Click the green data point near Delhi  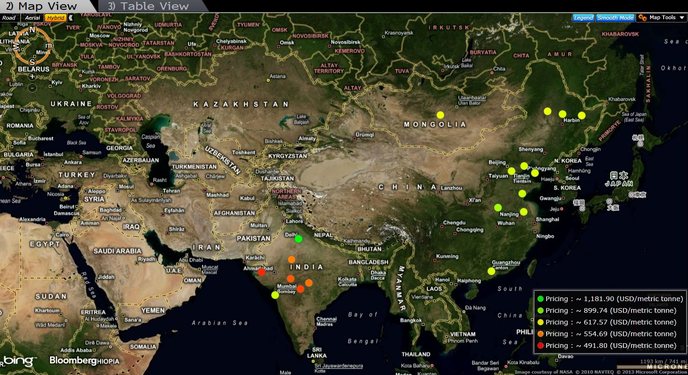pyautogui.click(x=298, y=239)
